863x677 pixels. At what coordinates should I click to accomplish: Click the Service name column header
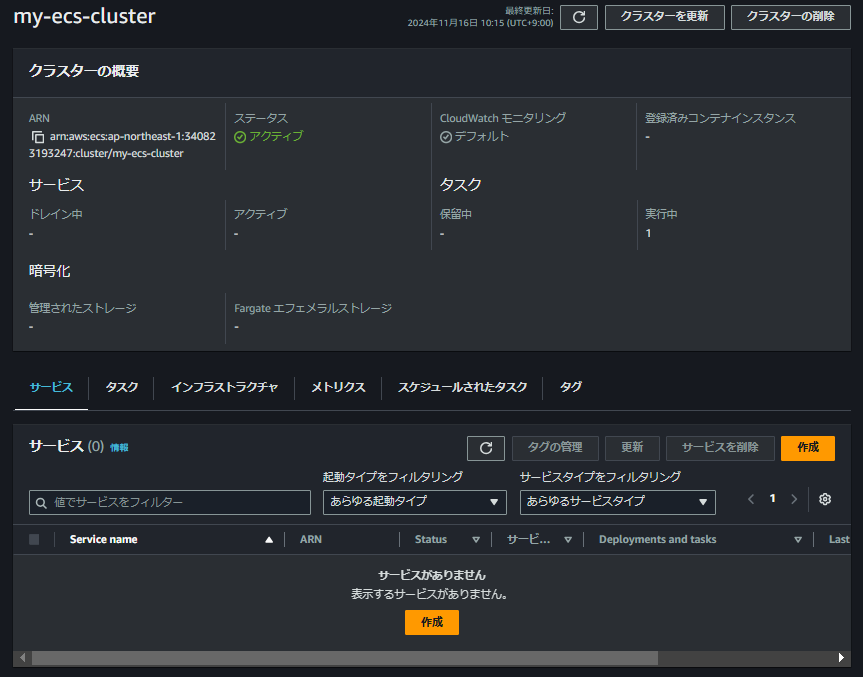pos(103,540)
